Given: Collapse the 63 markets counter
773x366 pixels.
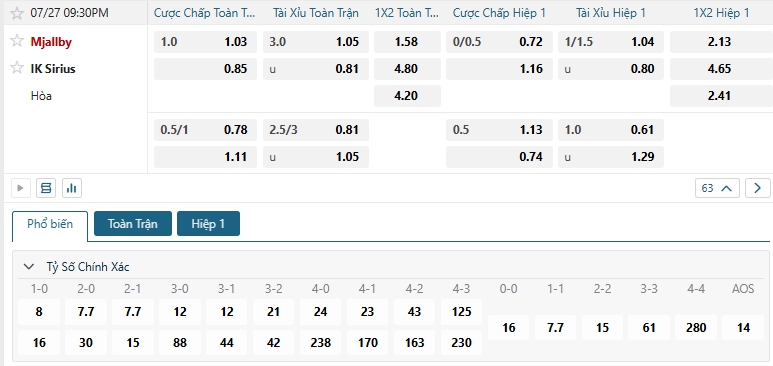Looking at the screenshot, I should coord(717,188).
